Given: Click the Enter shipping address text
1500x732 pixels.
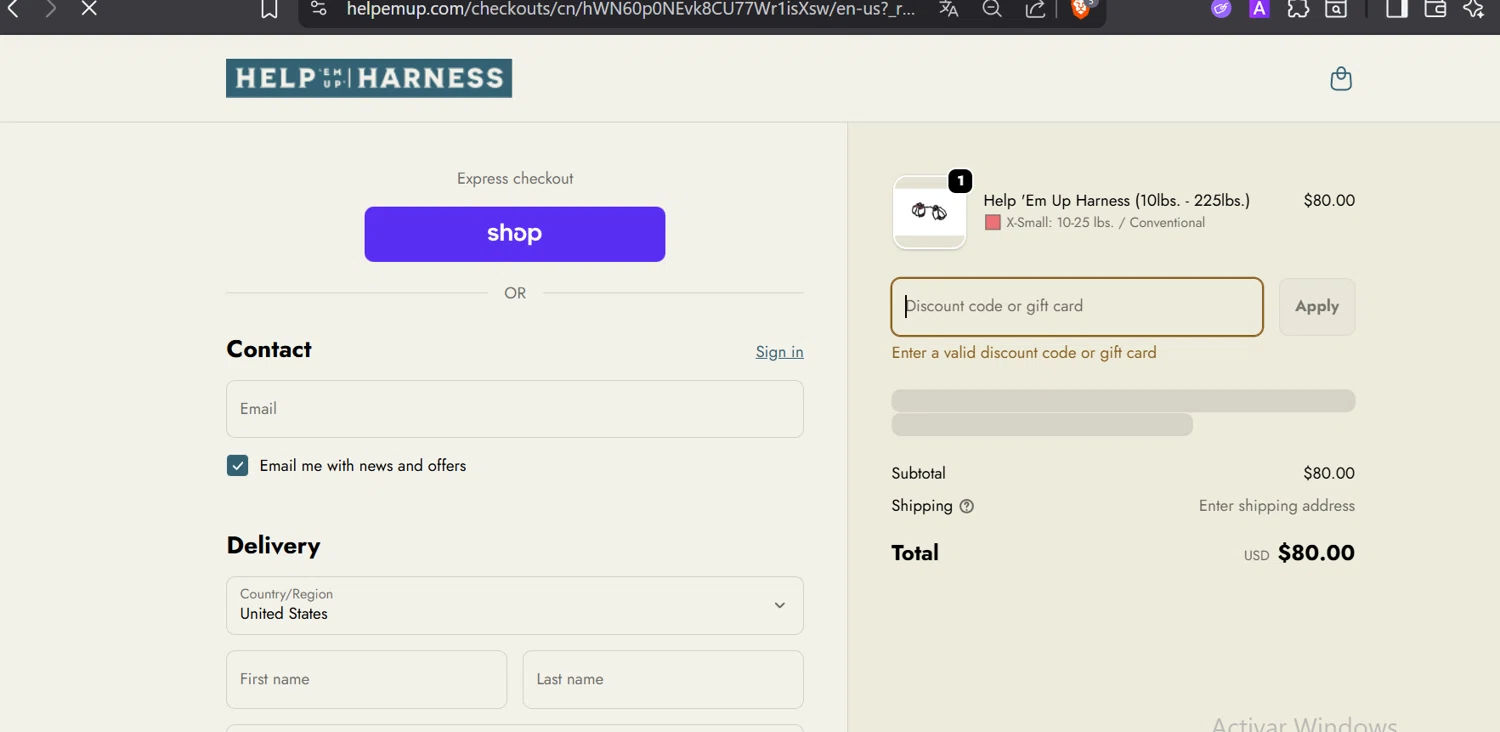Looking at the screenshot, I should click(1277, 506).
